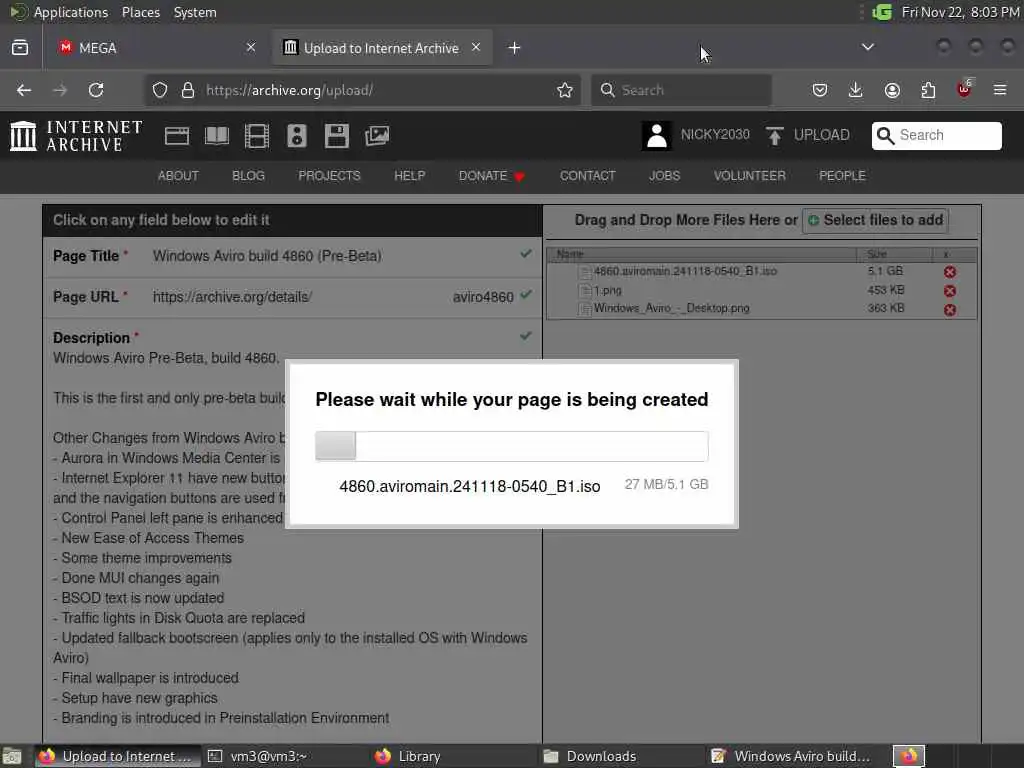The height and width of the screenshot is (768, 1024).
Task: Open the extensions puzzle icon
Action: [928, 90]
